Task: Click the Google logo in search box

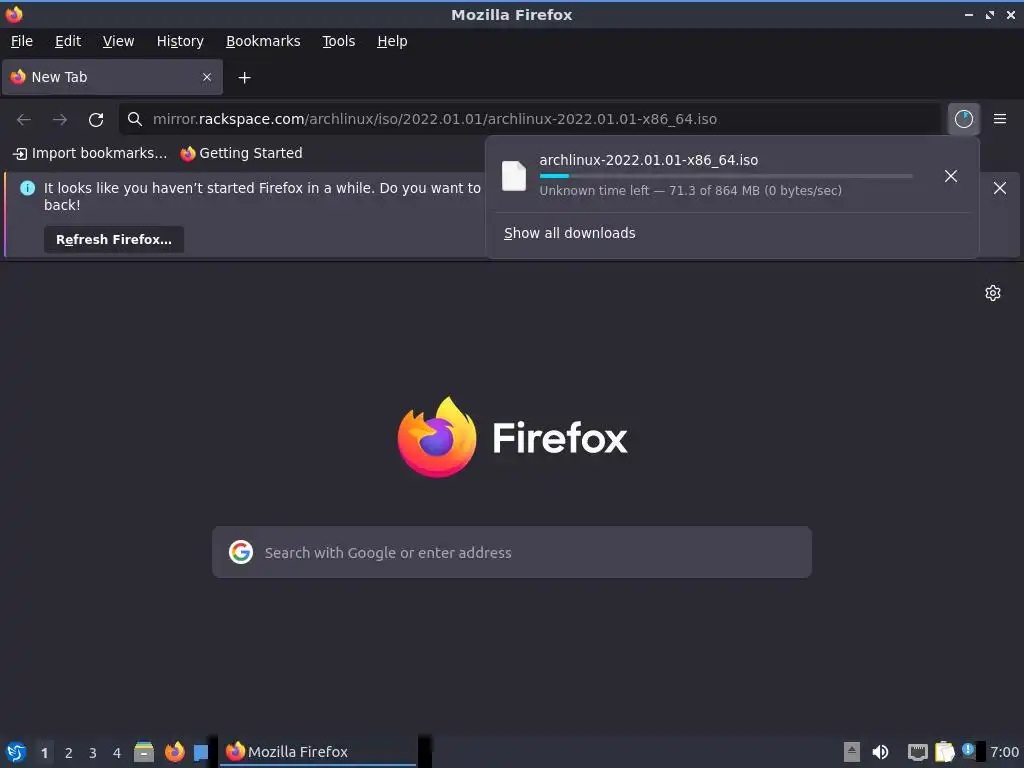Action: tap(241, 552)
